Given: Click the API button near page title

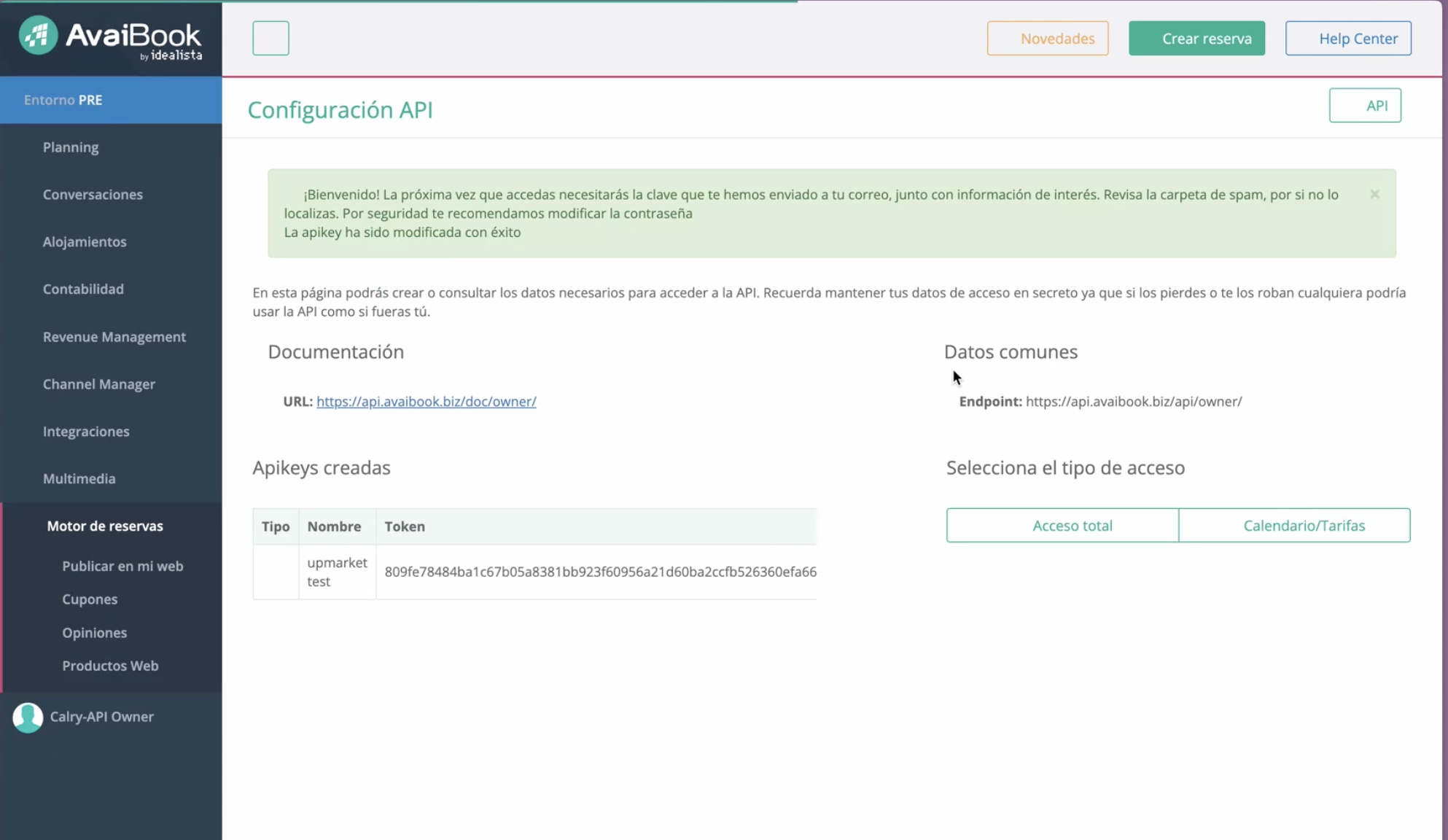Looking at the screenshot, I should tap(1365, 106).
